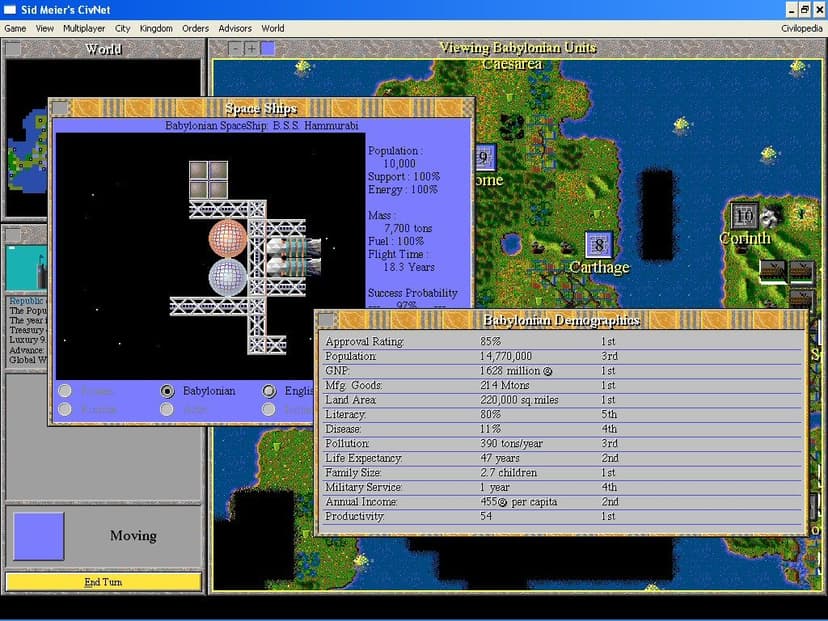Click the Pollution 390 tons/year row
This screenshot has height=621, width=828.
coord(561,444)
